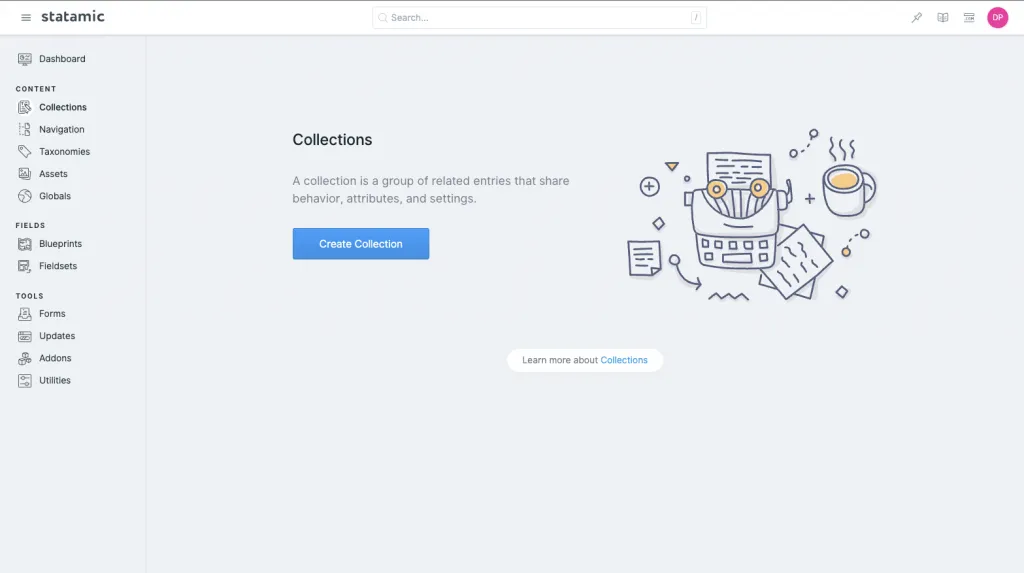Viewport: 1024px width, 573px height.
Task: Open the DP user avatar menu
Action: tap(997, 18)
